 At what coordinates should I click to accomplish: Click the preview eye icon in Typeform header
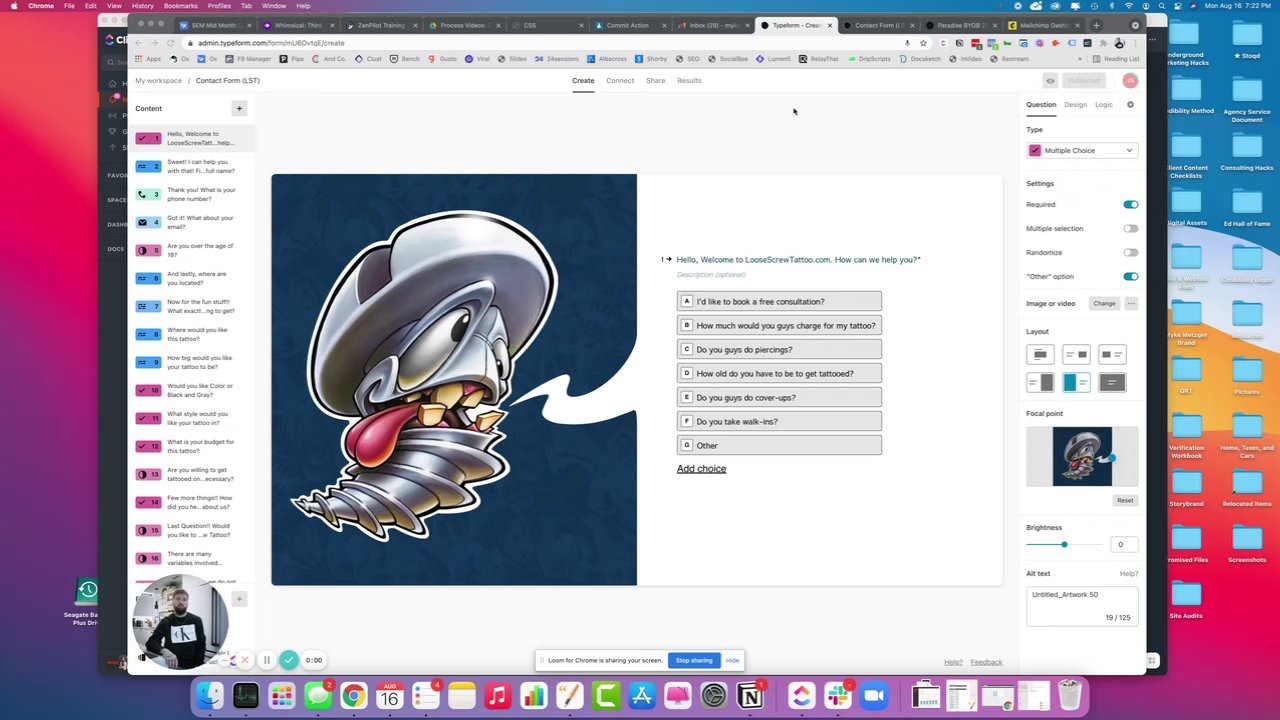(x=1050, y=81)
